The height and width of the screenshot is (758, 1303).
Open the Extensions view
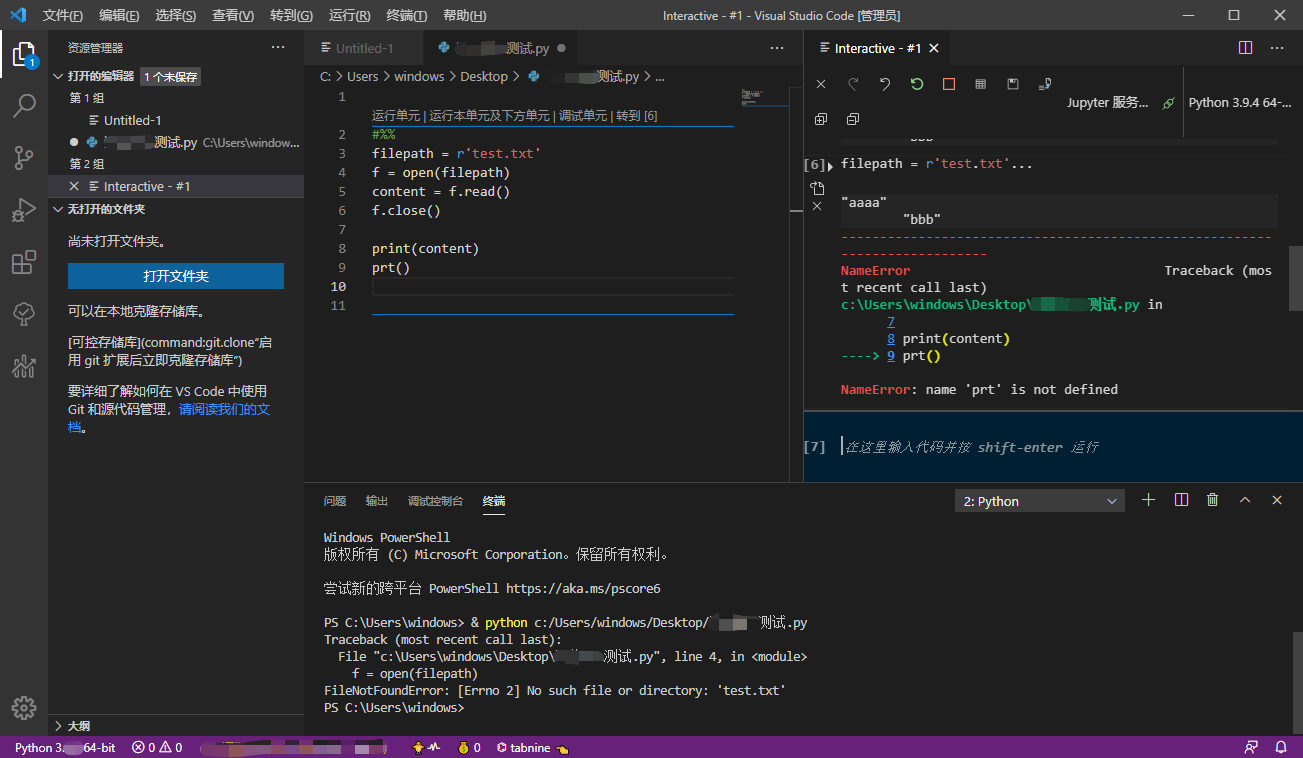click(x=24, y=262)
